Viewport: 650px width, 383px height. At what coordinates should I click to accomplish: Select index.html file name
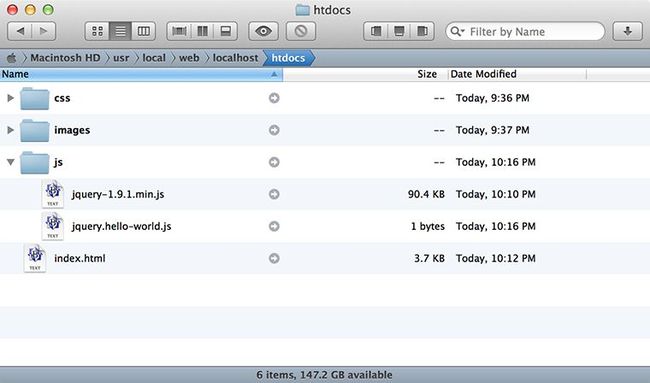coord(80,258)
